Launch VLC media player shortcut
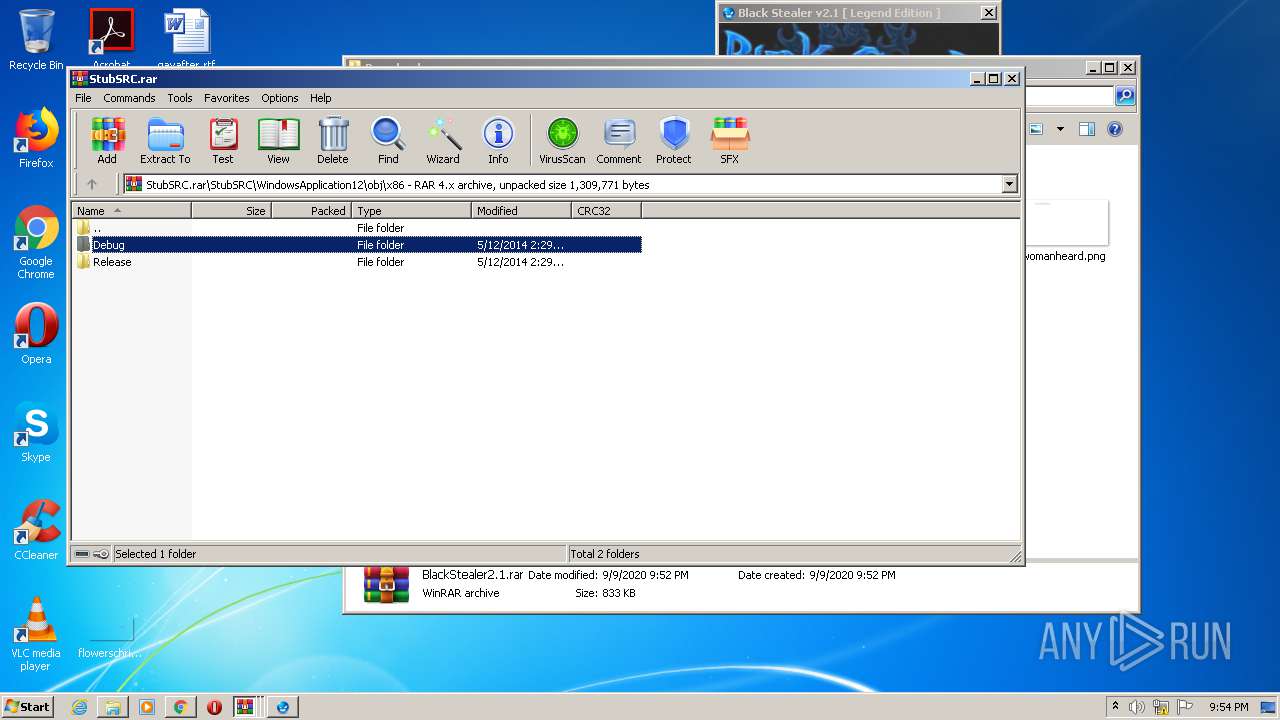This screenshot has height=720, width=1280. click(x=36, y=634)
